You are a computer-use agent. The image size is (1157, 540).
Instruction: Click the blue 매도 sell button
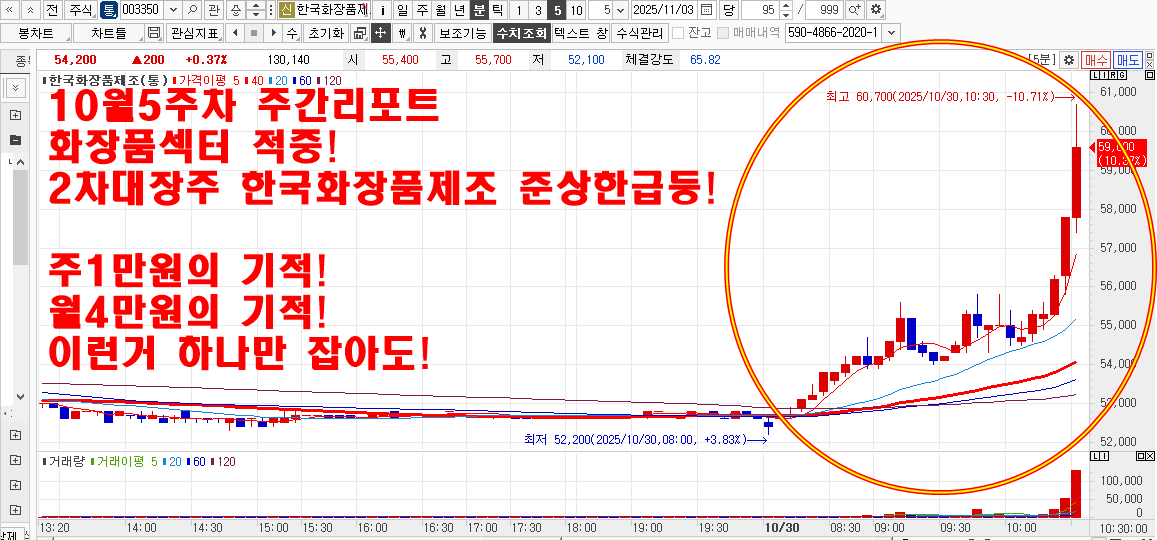pos(1126,60)
